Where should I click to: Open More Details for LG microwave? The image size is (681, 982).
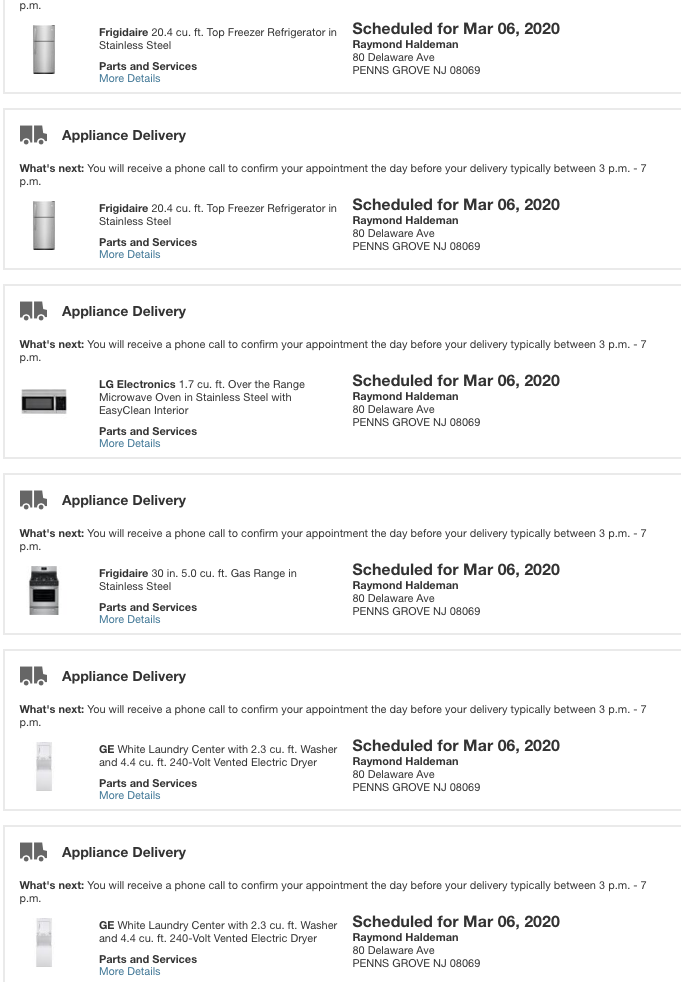point(130,443)
